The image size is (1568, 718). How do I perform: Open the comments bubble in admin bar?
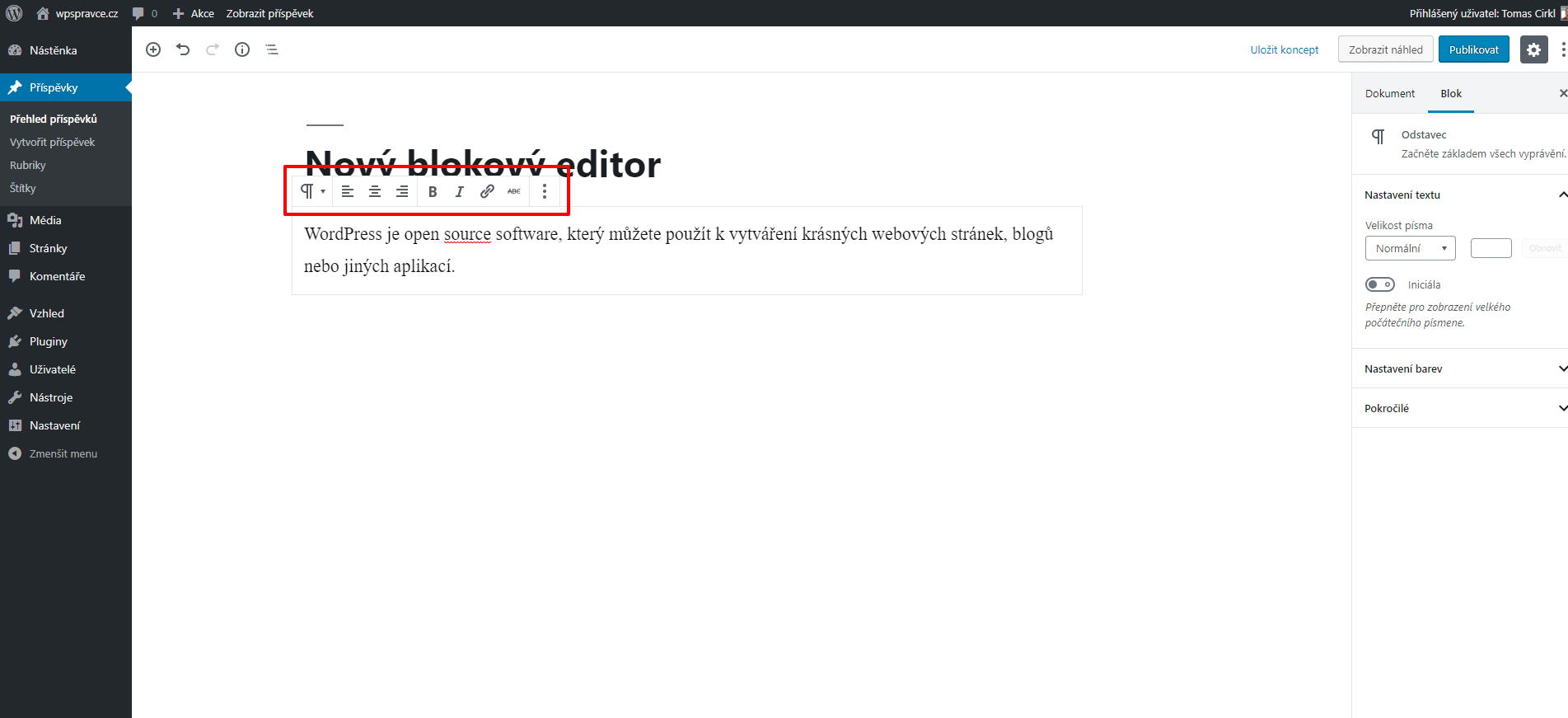pos(145,13)
